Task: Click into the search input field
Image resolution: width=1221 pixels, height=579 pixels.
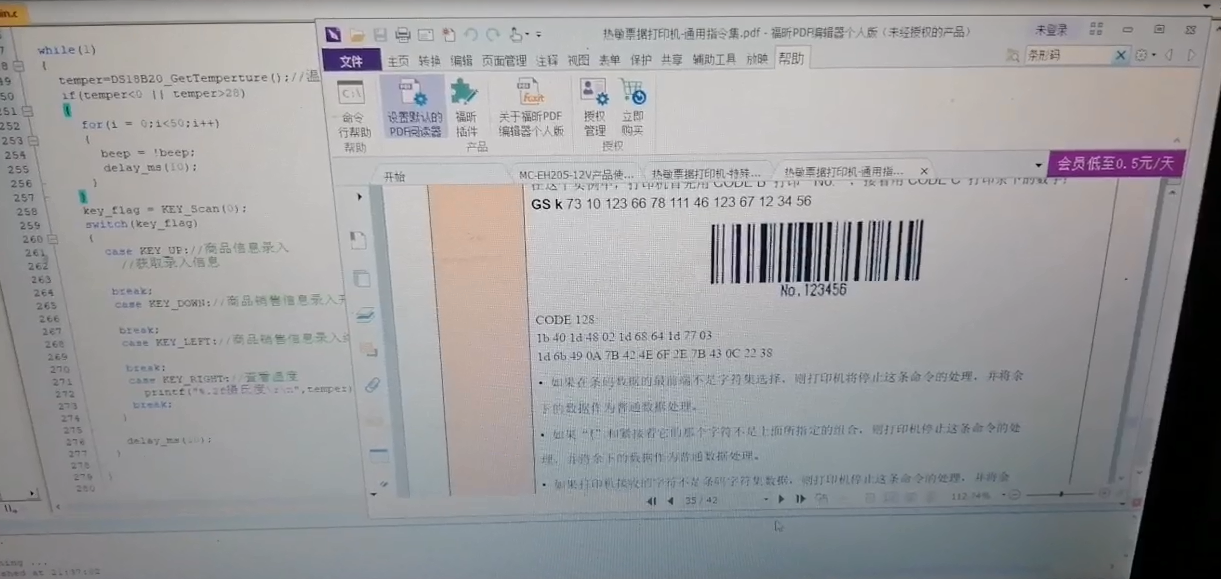Action: (x=1068, y=55)
